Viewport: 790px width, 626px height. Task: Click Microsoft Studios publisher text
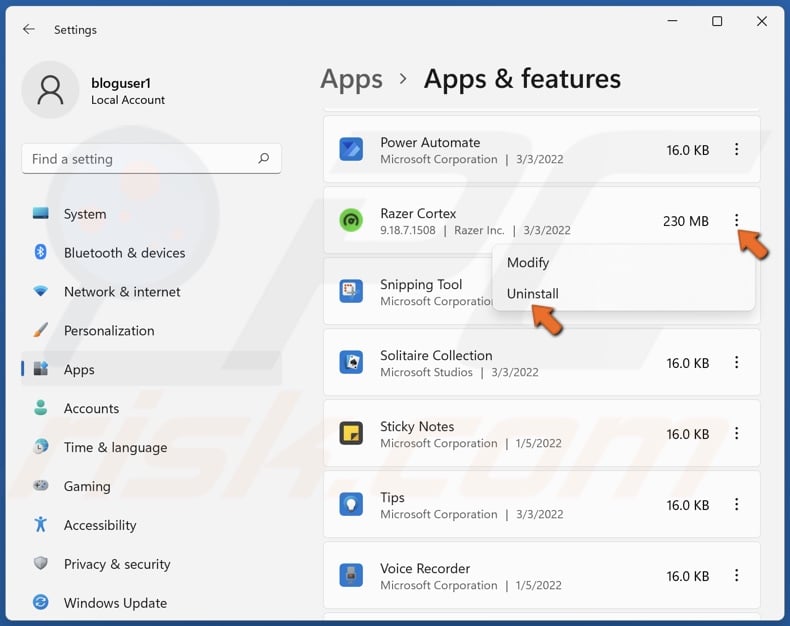[x=426, y=372]
